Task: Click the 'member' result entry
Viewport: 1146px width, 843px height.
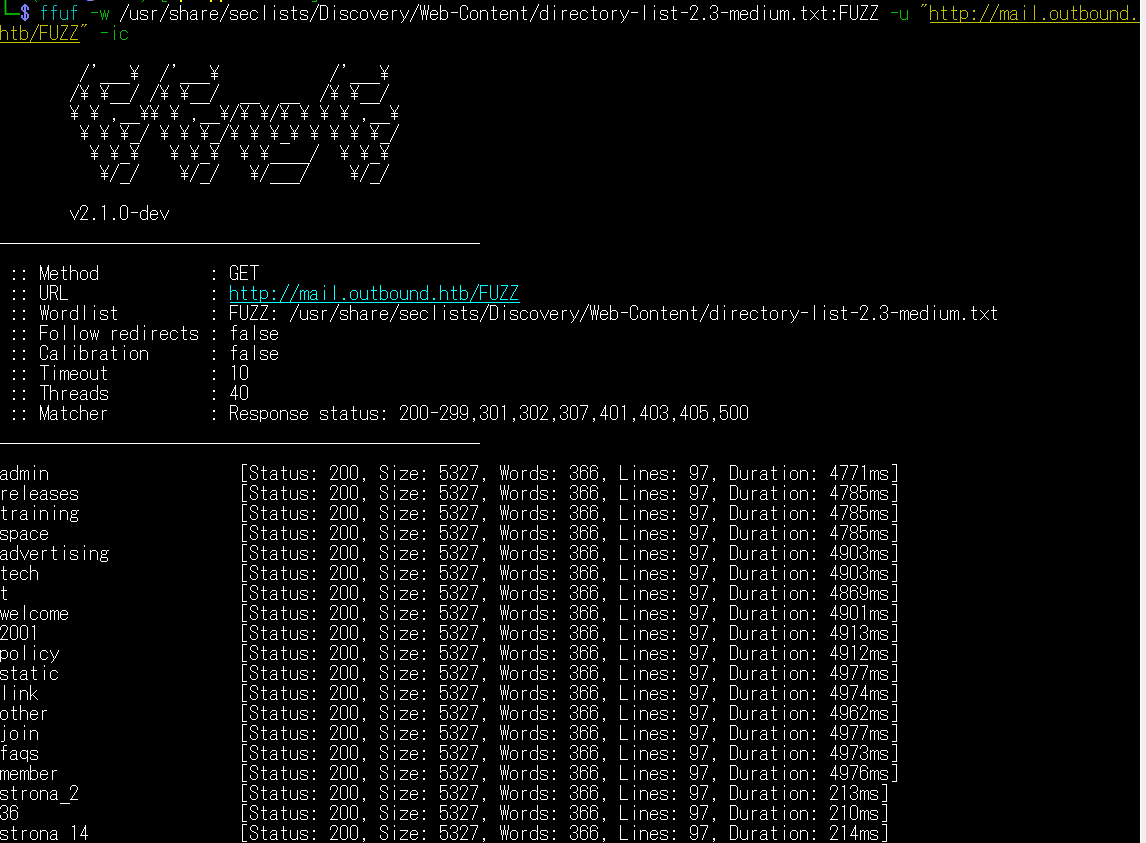Action: coord(29,774)
